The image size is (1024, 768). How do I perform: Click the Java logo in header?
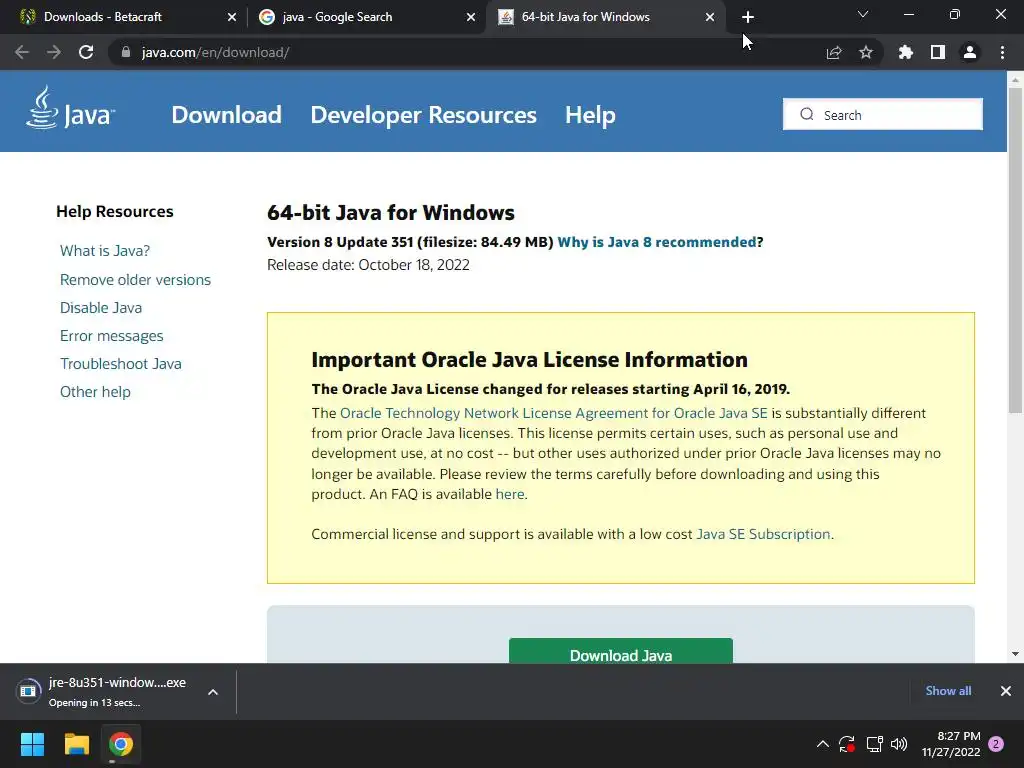click(71, 108)
